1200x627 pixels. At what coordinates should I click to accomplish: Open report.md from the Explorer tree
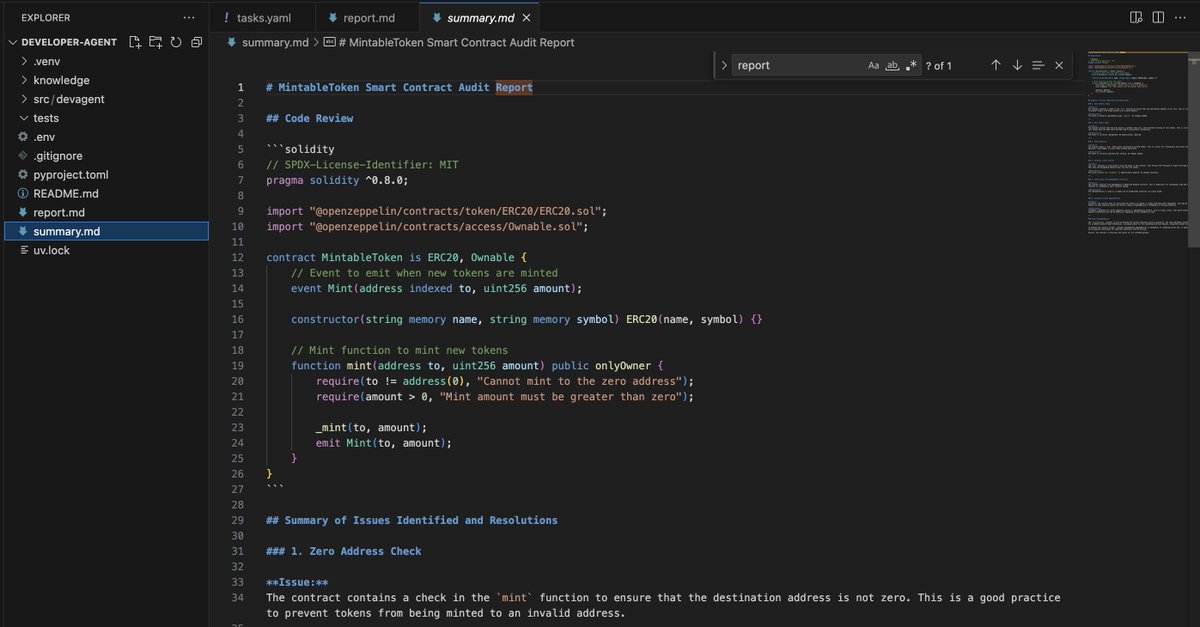104,213
